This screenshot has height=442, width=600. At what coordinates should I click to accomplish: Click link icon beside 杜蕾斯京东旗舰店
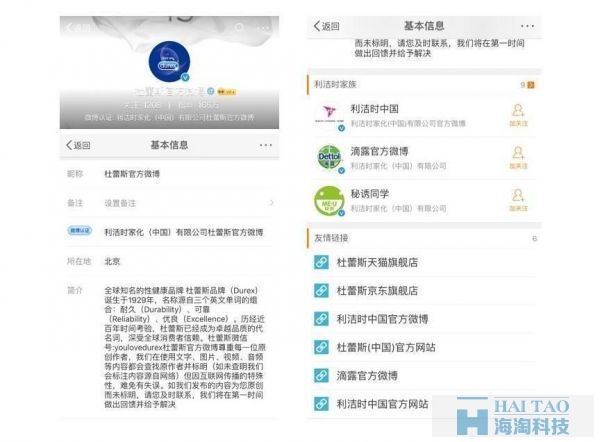(321, 291)
